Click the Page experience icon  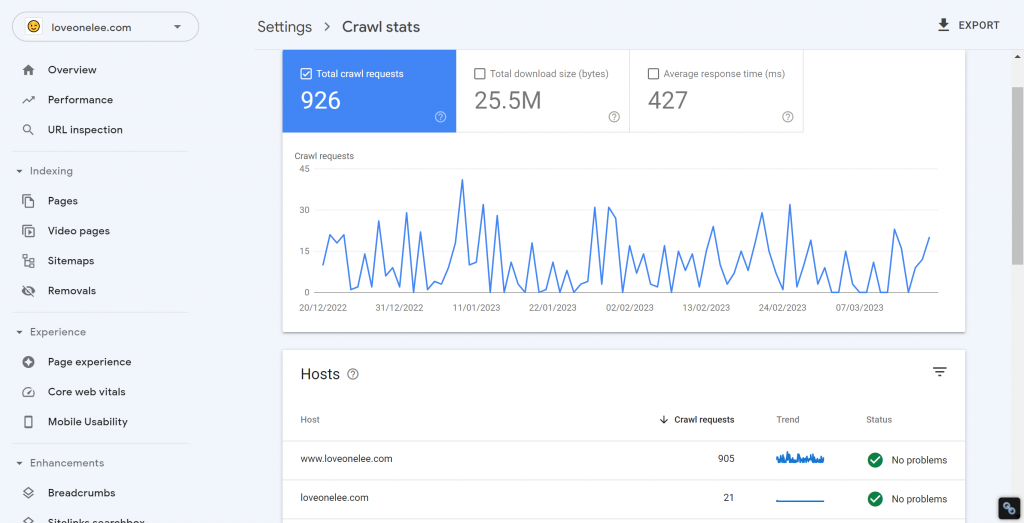[28, 362]
